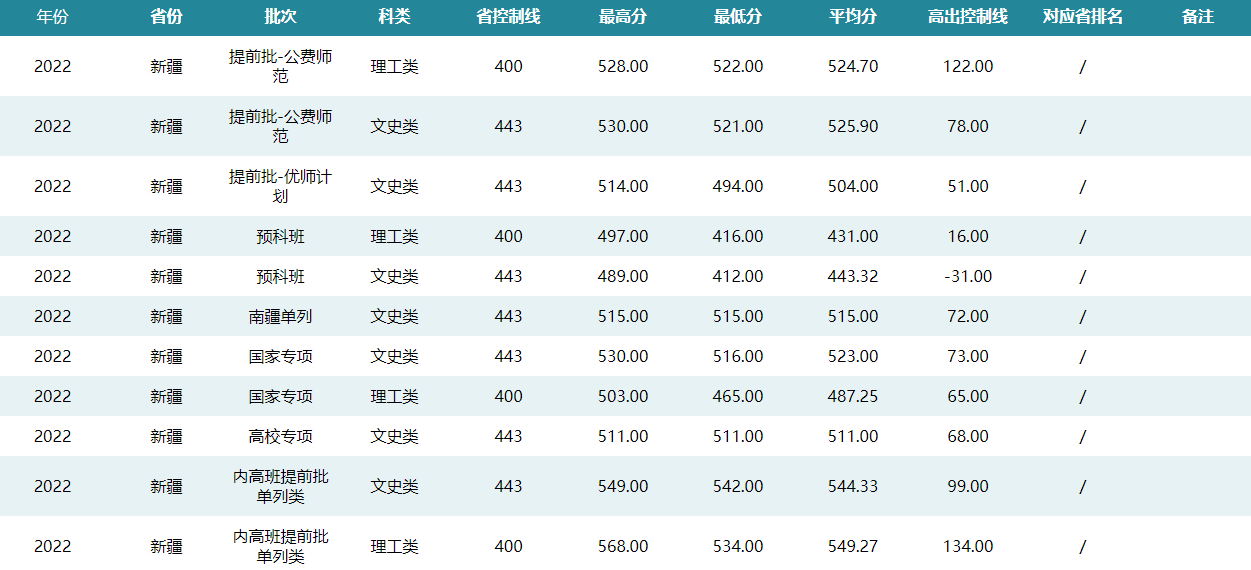This screenshot has height=570, width=1251.
Task: Click the 122.00 cell in first row
Action: click(968, 66)
